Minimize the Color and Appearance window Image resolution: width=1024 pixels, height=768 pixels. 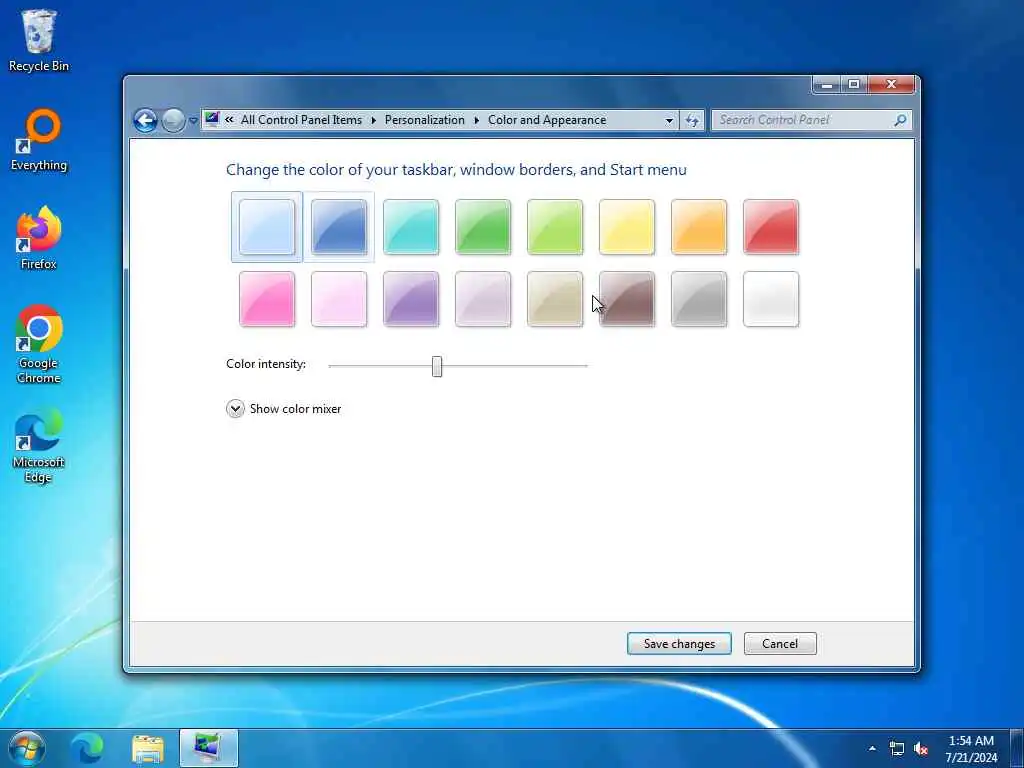(826, 85)
